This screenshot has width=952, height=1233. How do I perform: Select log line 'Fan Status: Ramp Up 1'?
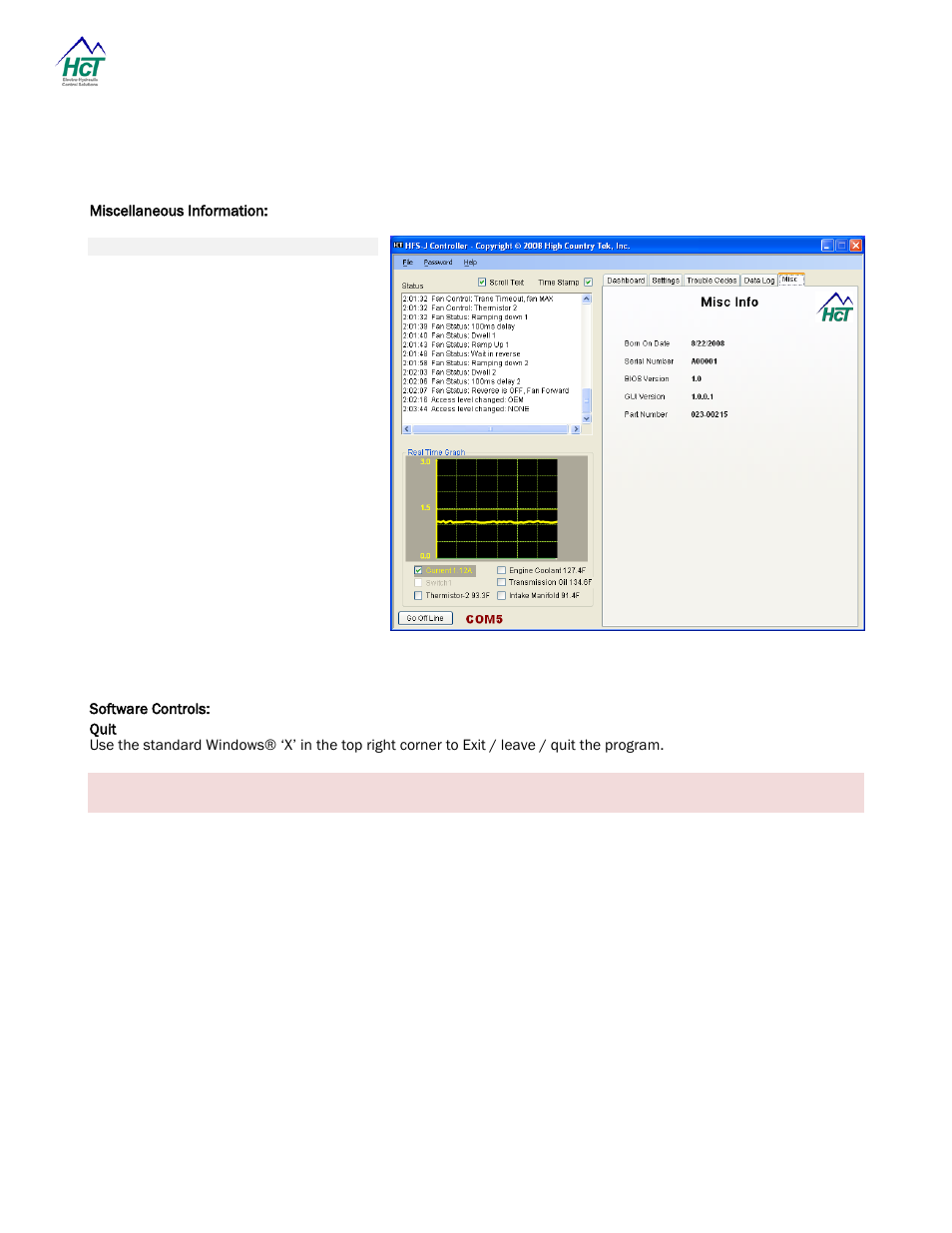pyautogui.click(x=456, y=344)
